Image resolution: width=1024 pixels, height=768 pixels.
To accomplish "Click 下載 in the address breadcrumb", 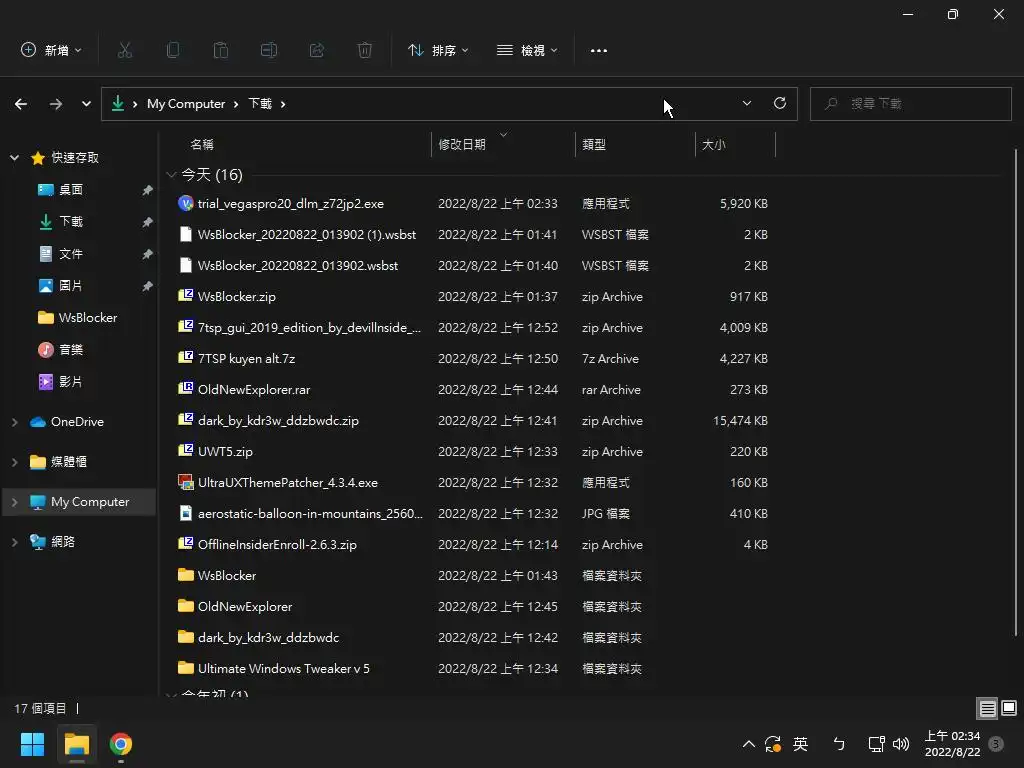I will [260, 104].
